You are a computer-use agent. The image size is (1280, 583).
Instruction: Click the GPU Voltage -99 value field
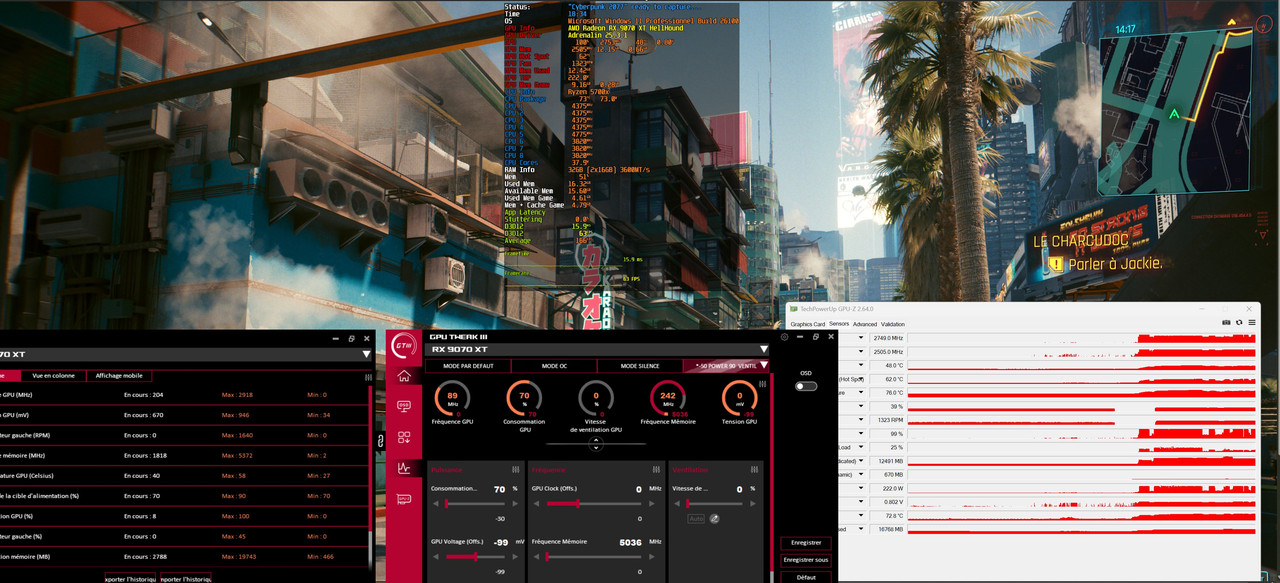pos(500,541)
